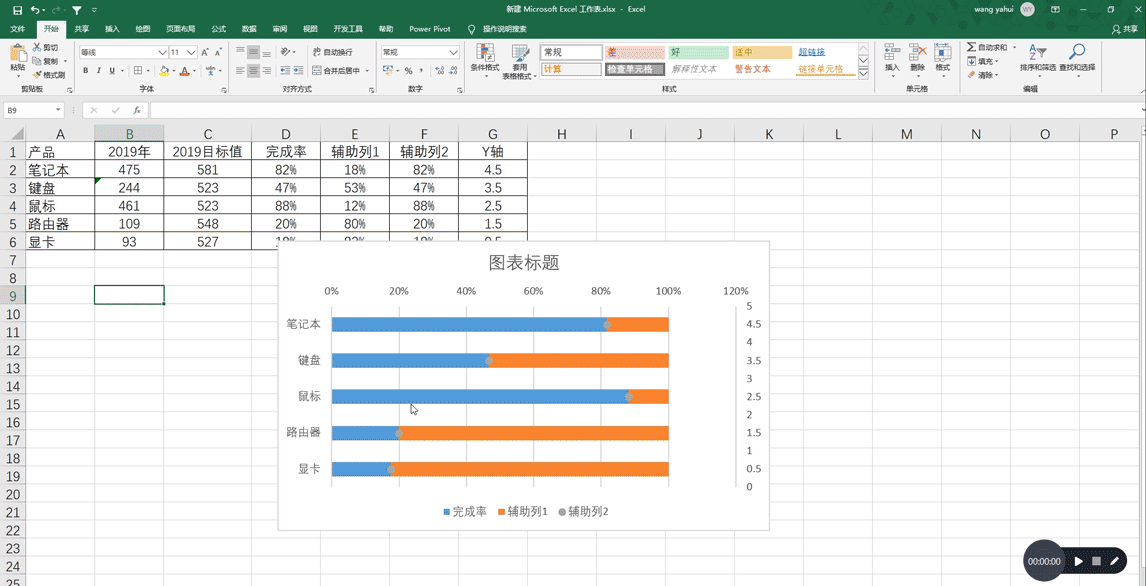Toggle bold formatting
The height and width of the screenshot is (586, 1146).
tap(86, 71)
